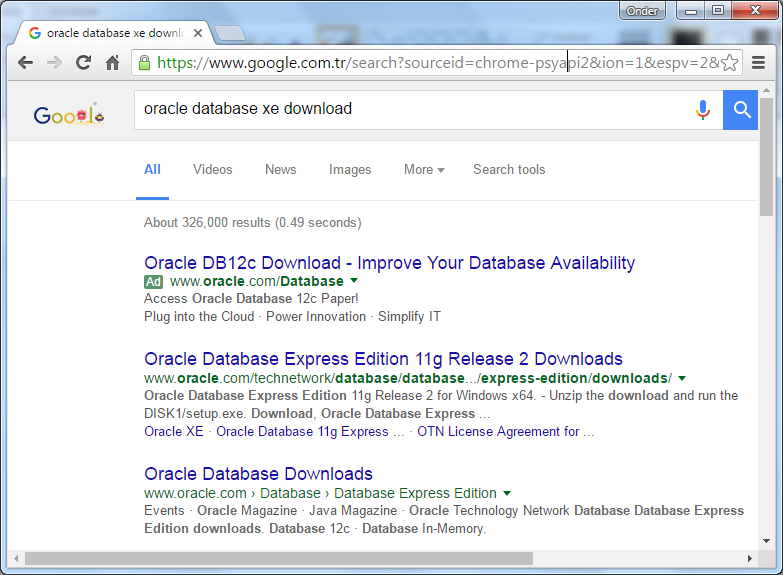Screen dimensions: 783x575
Task: Click the scroll down arrow
Action: [x=767, y=541]
